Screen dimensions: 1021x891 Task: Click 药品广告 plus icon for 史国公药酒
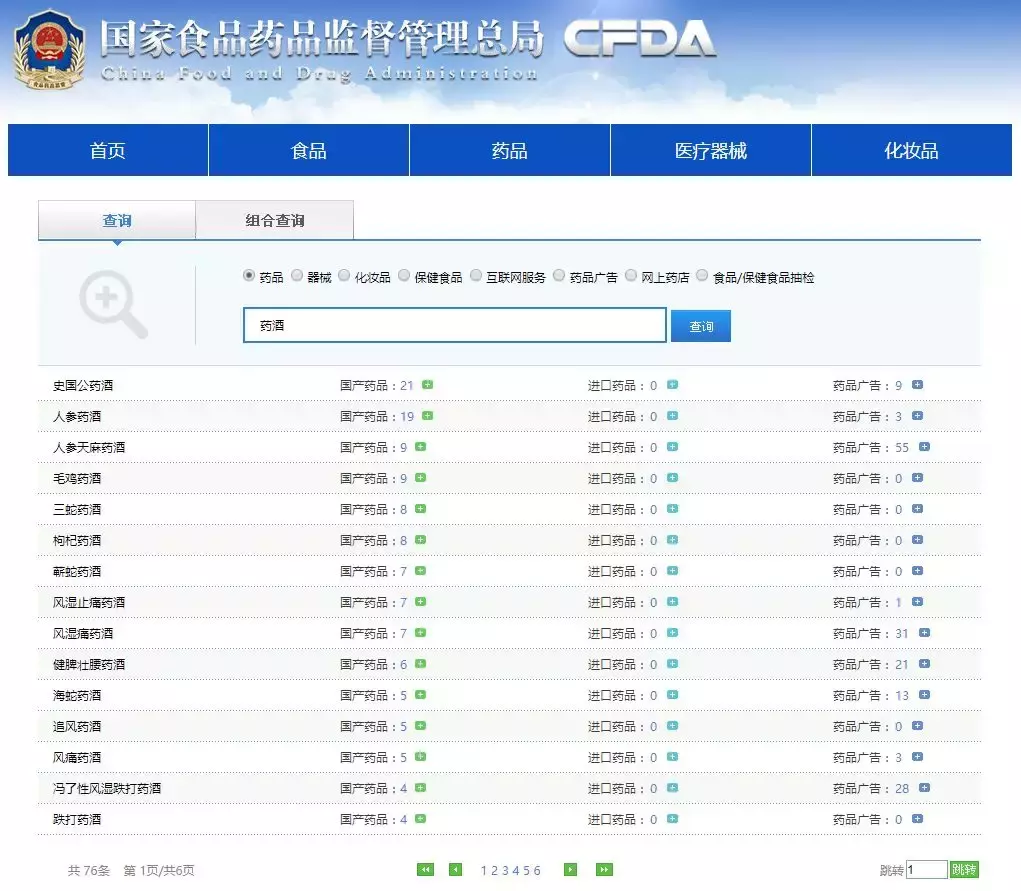(x=917, y=385)
